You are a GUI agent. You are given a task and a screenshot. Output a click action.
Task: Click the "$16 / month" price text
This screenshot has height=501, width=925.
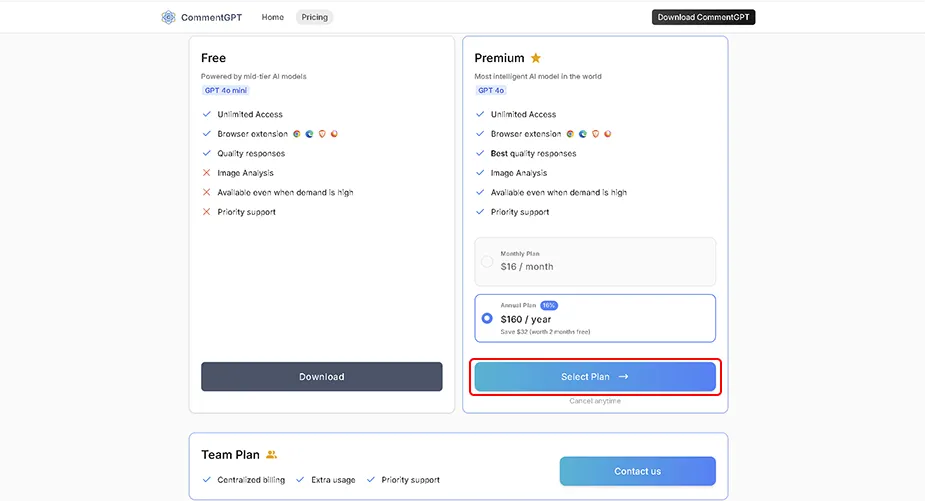click(527, 267)
